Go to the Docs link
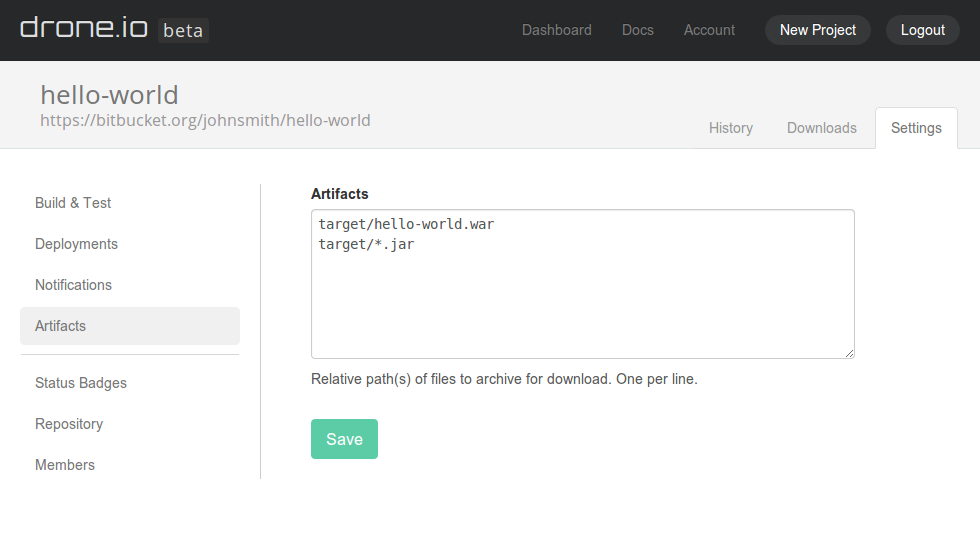This screenshot has height=557, width=980. coord(637,30)
